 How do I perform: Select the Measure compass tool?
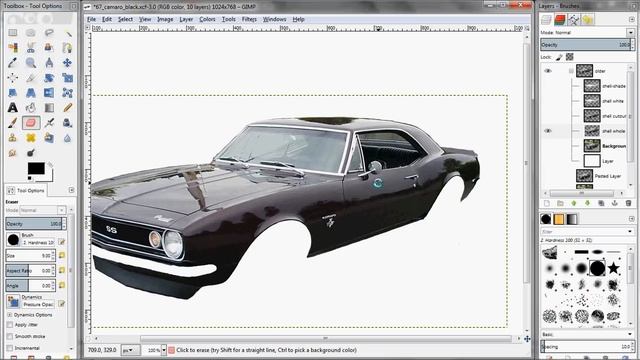click(x=49, y=62)
